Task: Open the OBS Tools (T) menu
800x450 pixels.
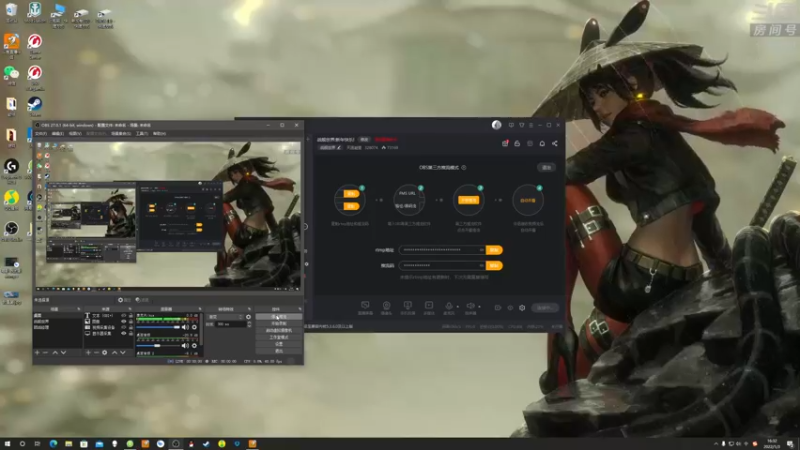Action: [x=142, y=134]
